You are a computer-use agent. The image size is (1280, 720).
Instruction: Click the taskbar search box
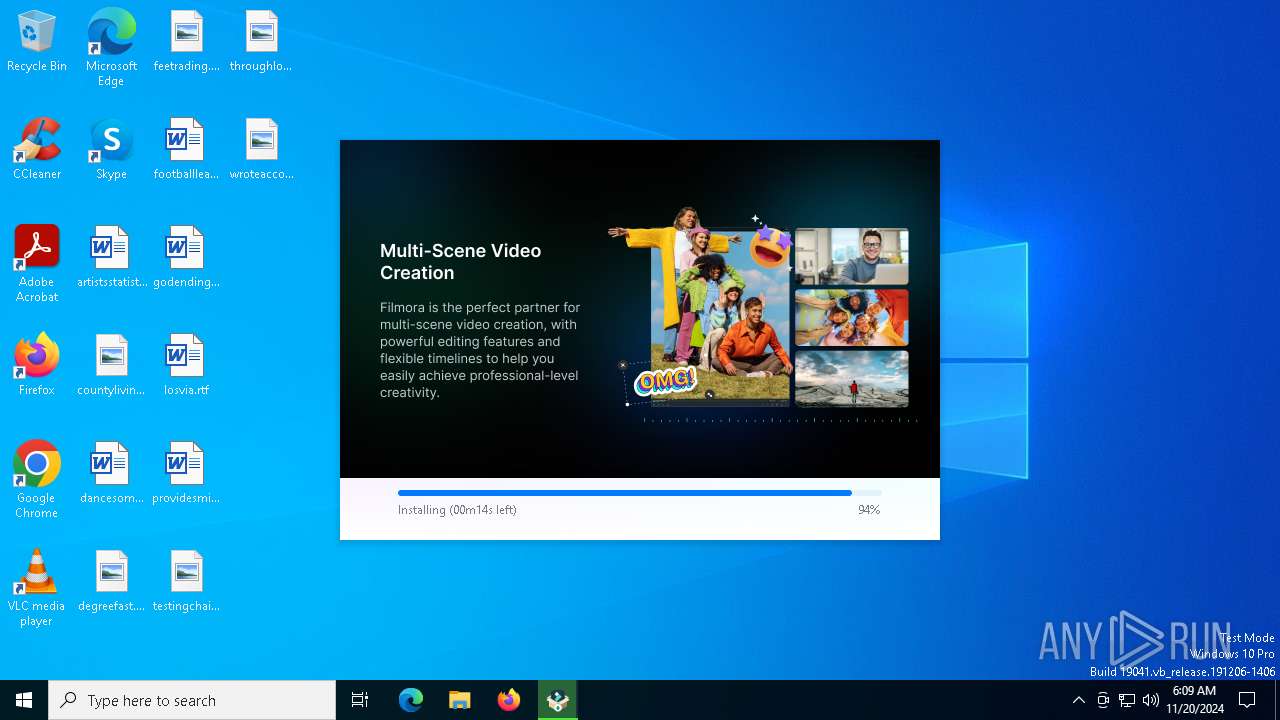click(192, 700)
